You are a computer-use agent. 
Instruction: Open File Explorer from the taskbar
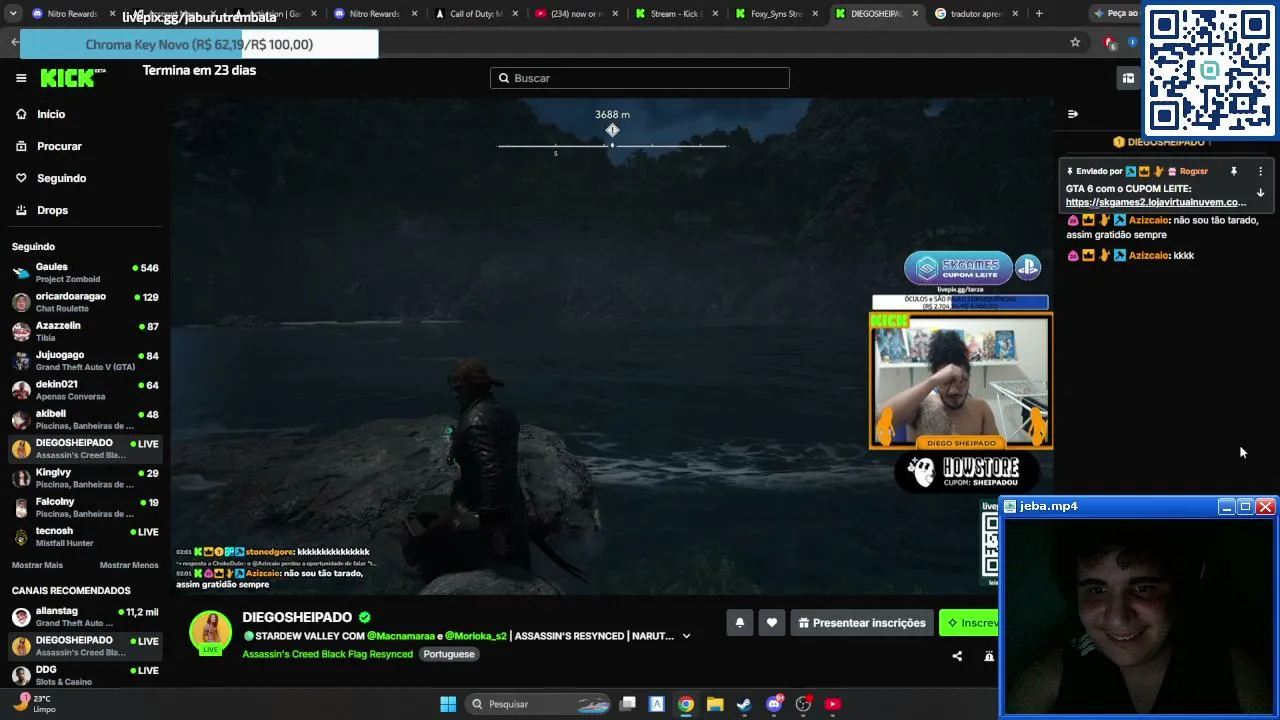pos(715,704)
